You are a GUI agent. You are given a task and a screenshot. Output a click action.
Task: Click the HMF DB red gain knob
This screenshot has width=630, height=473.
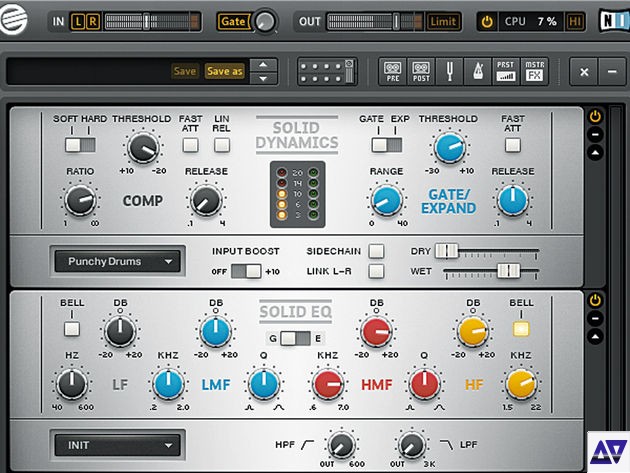click(376, 331)
